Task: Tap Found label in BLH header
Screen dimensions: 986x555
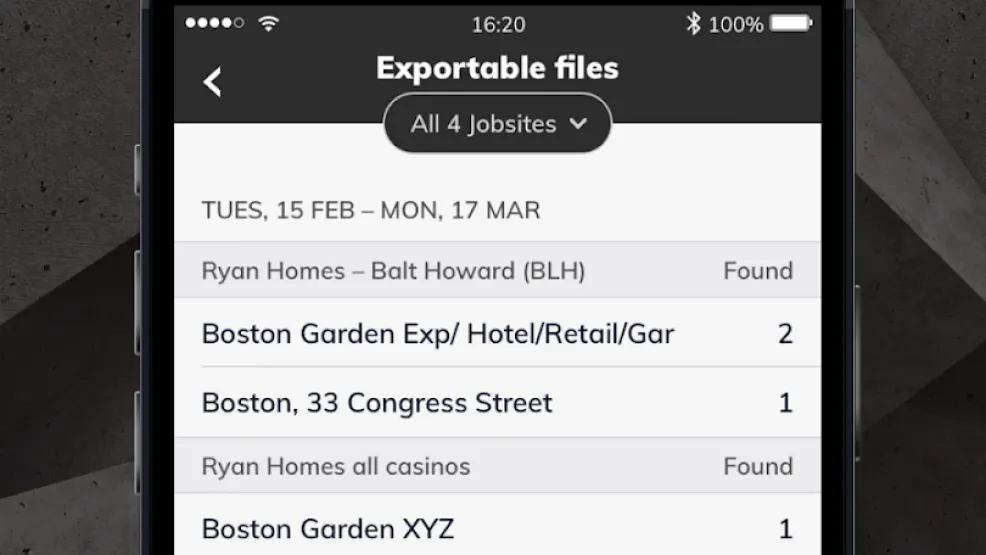Action: [x=758, y=271]
